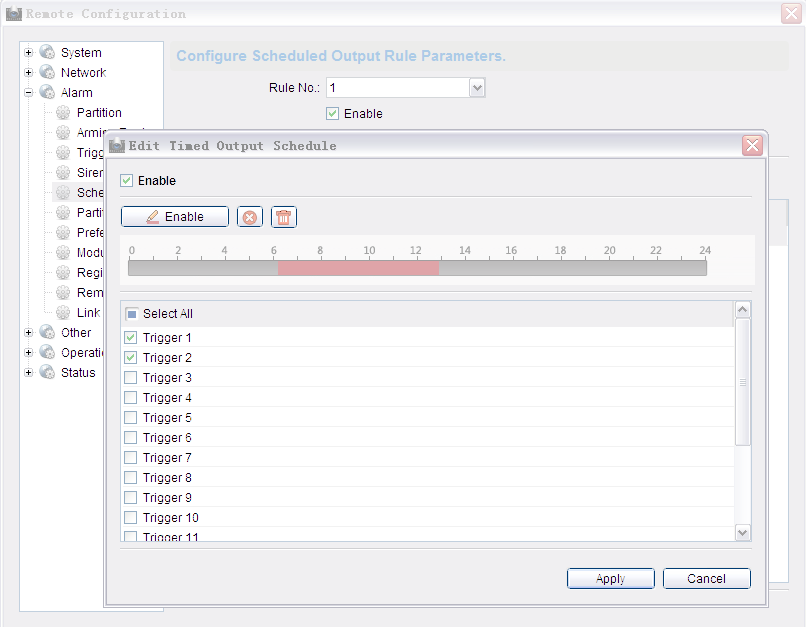
Task: Click the Cancel button
Action: [706, 579]
